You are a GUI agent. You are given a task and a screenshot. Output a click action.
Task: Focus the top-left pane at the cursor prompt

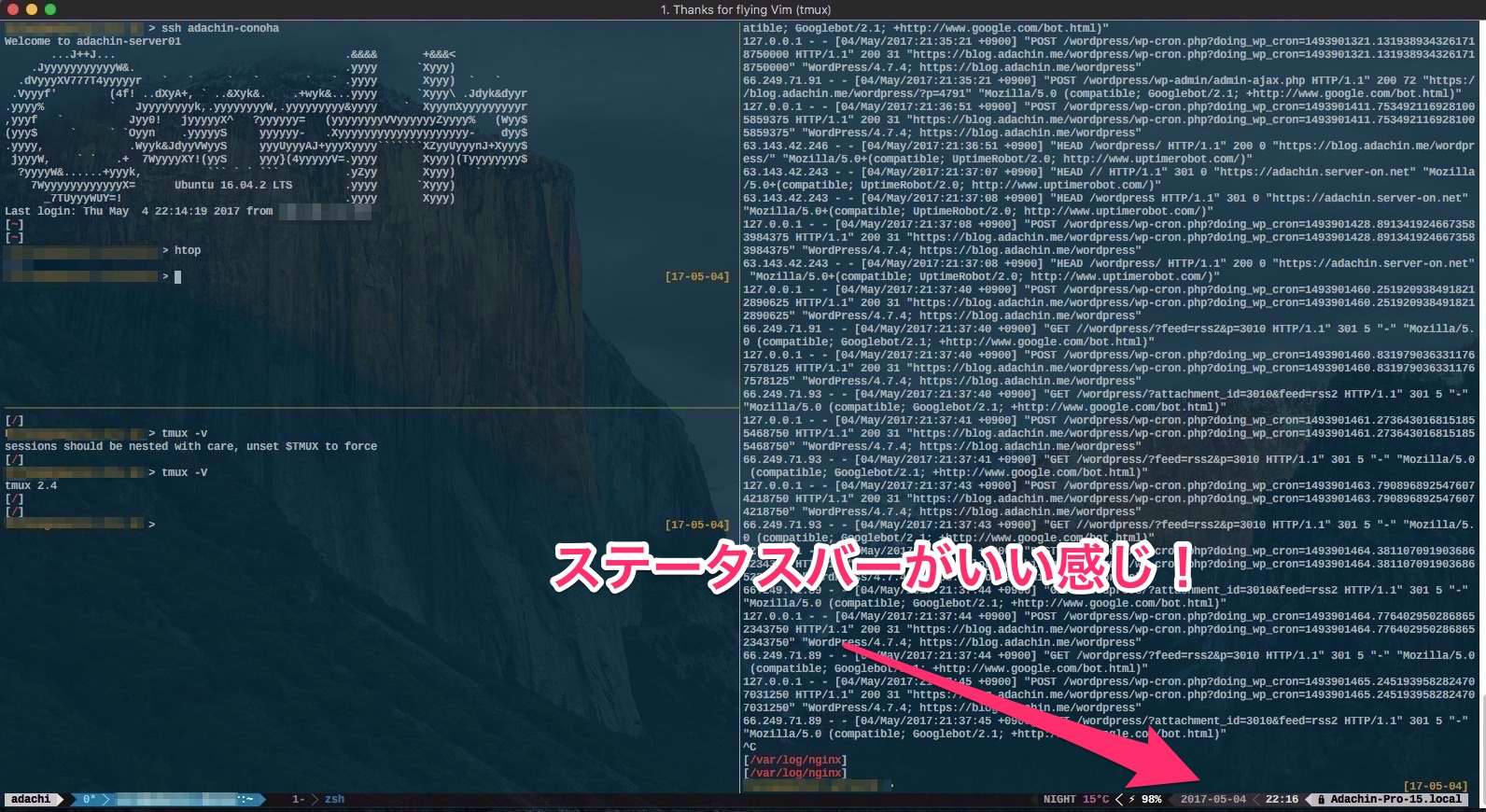[x=177, y=276]
